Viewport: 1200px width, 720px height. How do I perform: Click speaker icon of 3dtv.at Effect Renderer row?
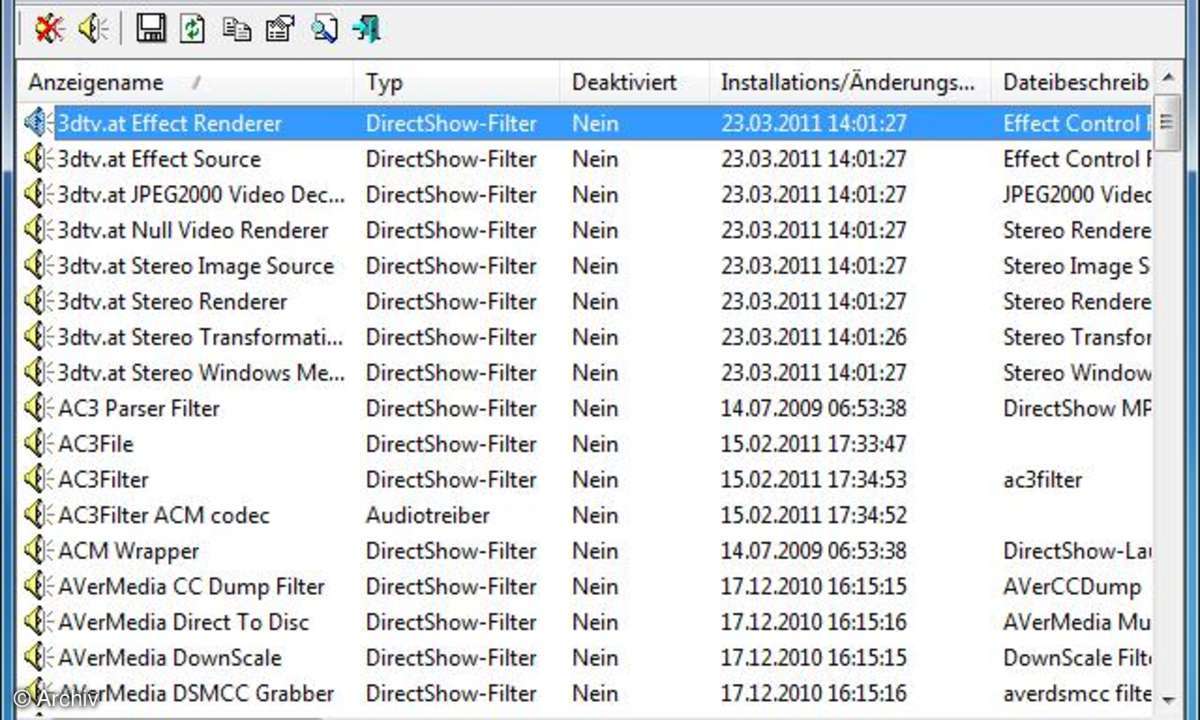(x=37, y=123)
